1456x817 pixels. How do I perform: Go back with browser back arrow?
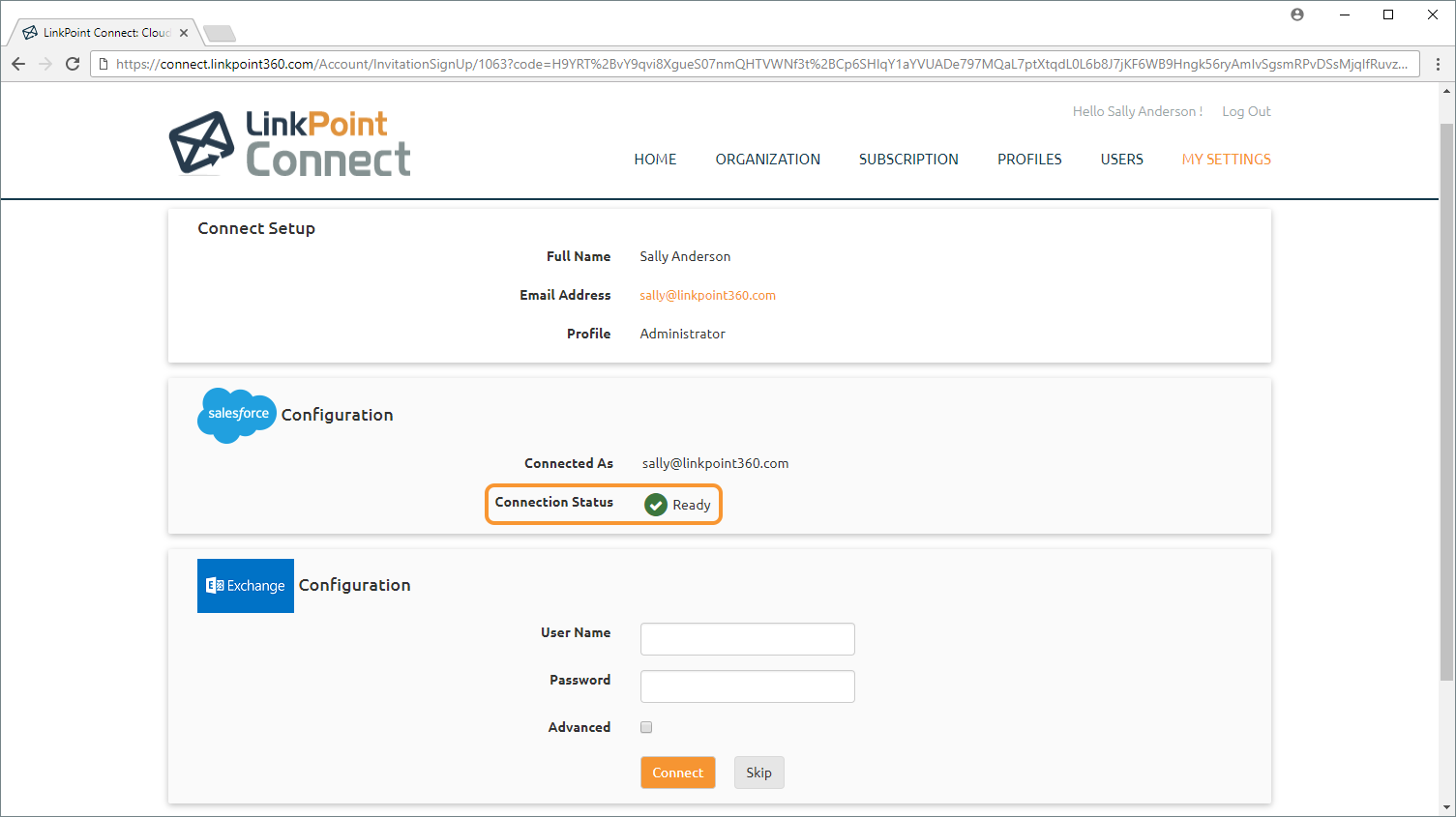point(18,64)
